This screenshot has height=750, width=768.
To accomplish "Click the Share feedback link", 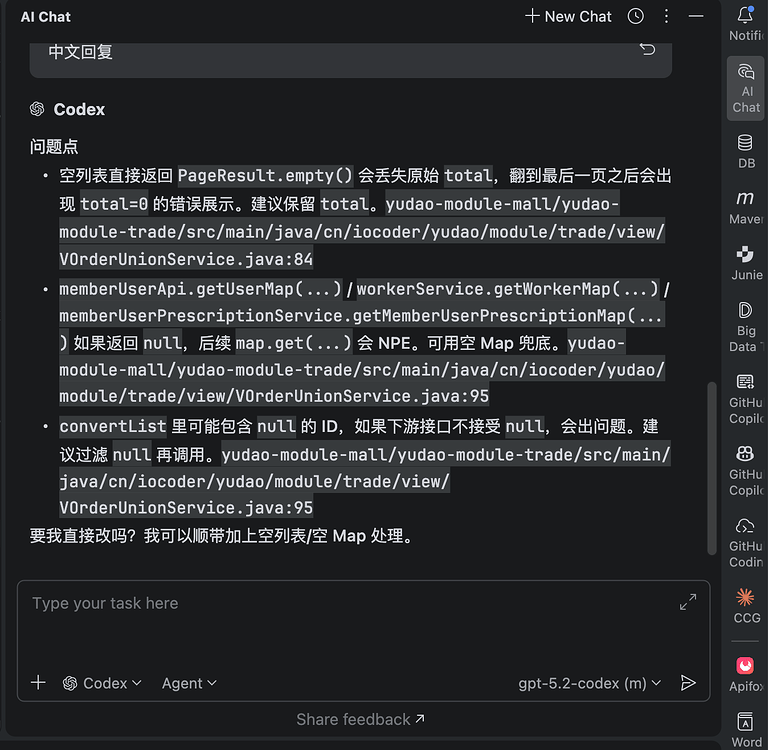I will pyautogui.click(x=360, y=719).
